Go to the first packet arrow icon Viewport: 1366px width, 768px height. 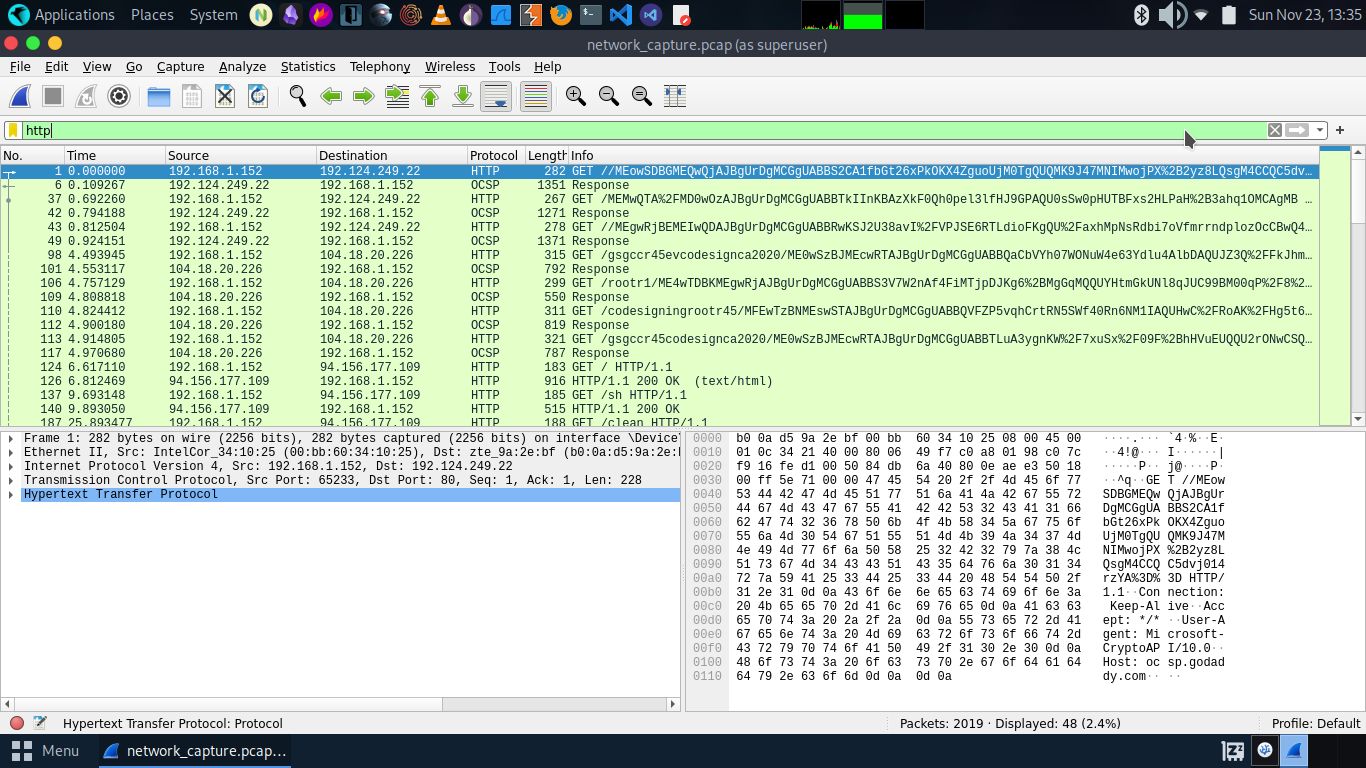[x=430, y=96]
